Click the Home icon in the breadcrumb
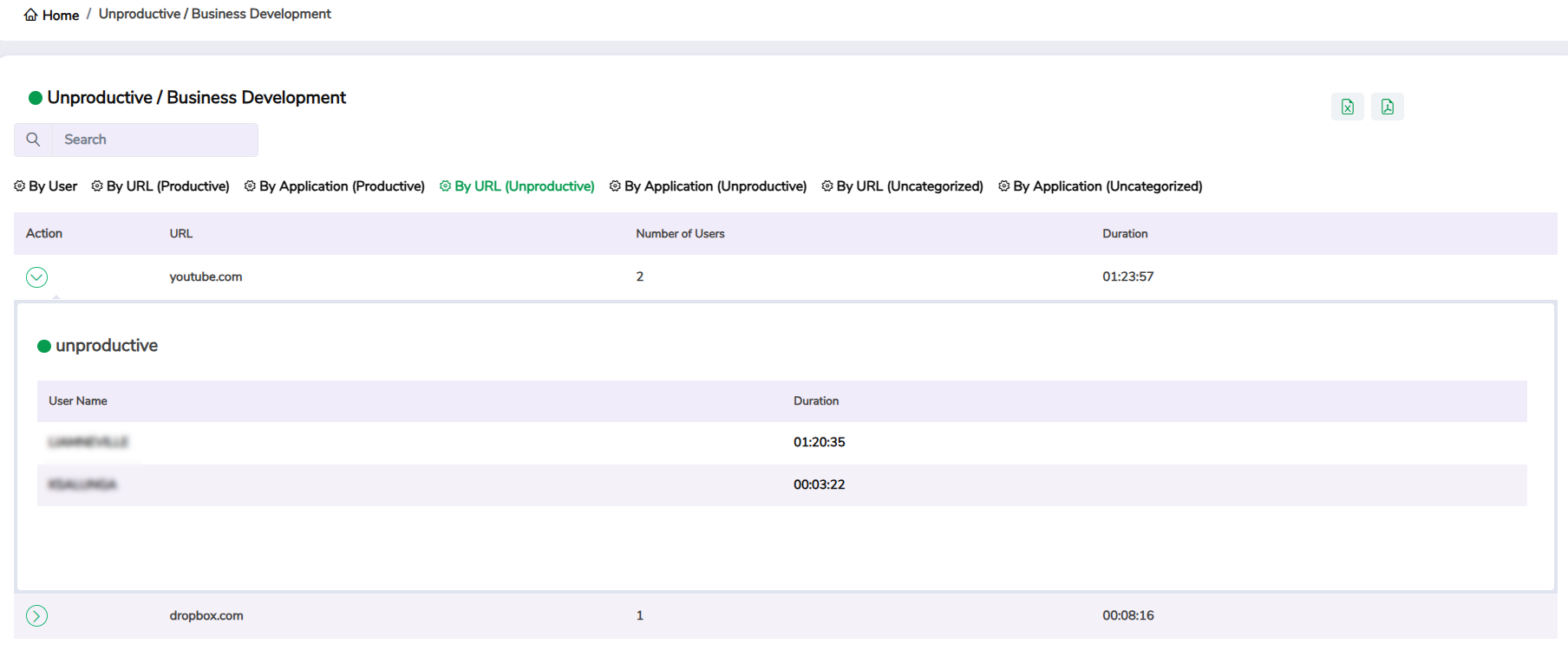This screenshot has width=1568, height=650. (30, 15)
